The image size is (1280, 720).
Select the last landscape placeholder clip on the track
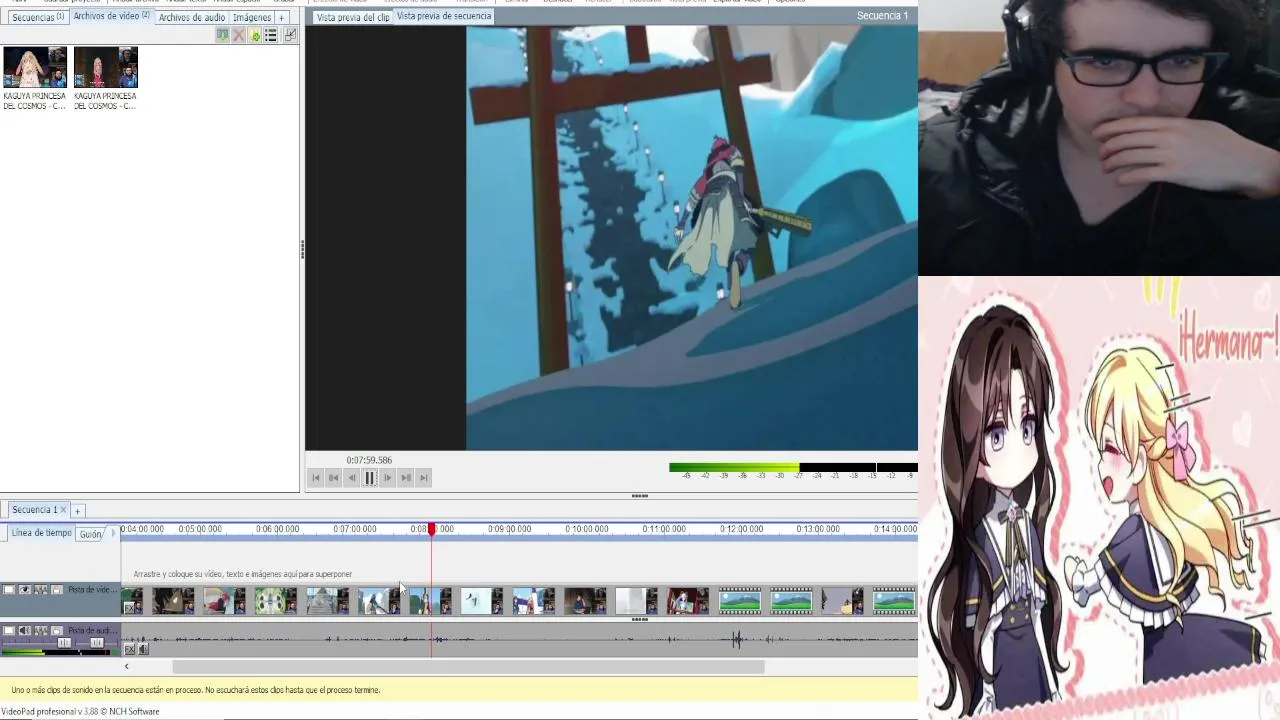click(x=894, y=601)
